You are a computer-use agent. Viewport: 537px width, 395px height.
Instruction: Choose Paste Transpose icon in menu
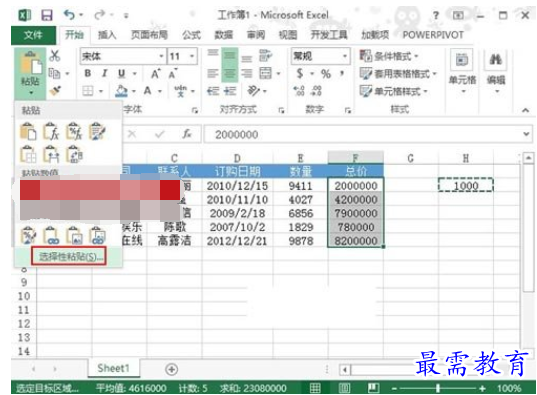(x=74, y=155)
